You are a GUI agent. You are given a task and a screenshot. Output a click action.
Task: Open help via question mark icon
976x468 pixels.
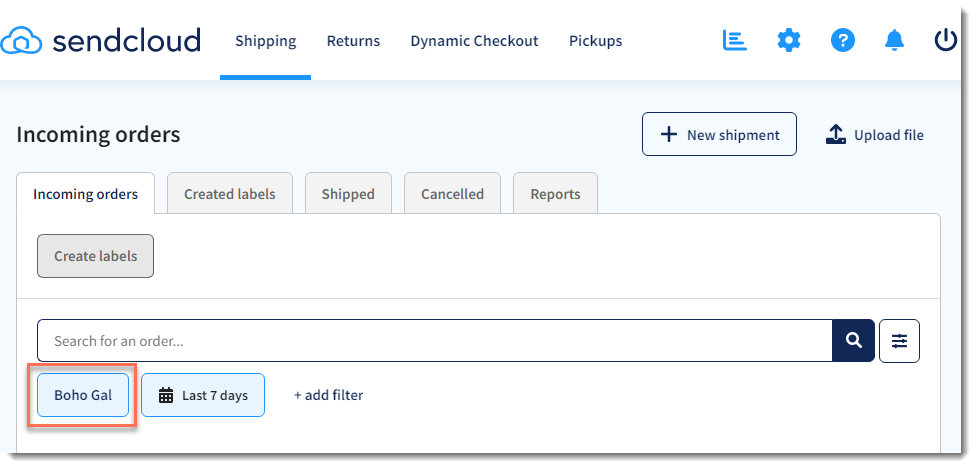pos(842,41)
